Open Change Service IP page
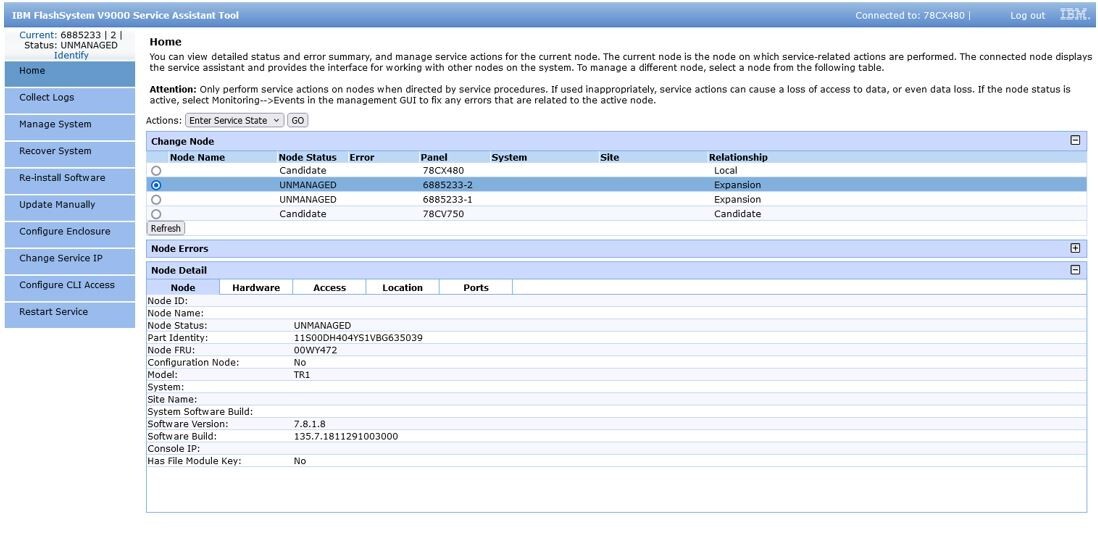This screenshot has width=1098, height=540. [x=69, y=261]
